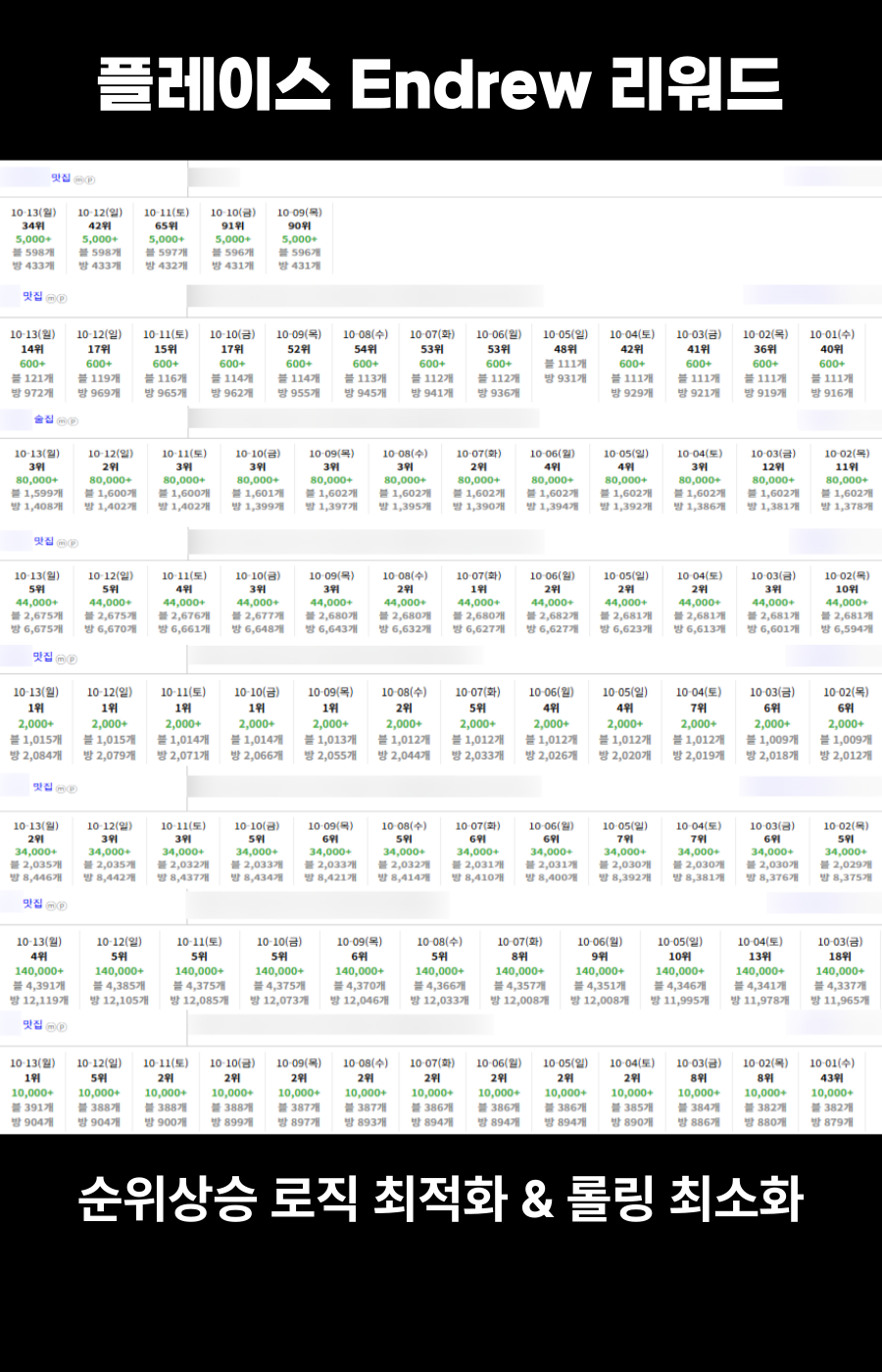Select the m icon above the 140,000+ ranking table
882x1372 pixels.
coord(51,906)
